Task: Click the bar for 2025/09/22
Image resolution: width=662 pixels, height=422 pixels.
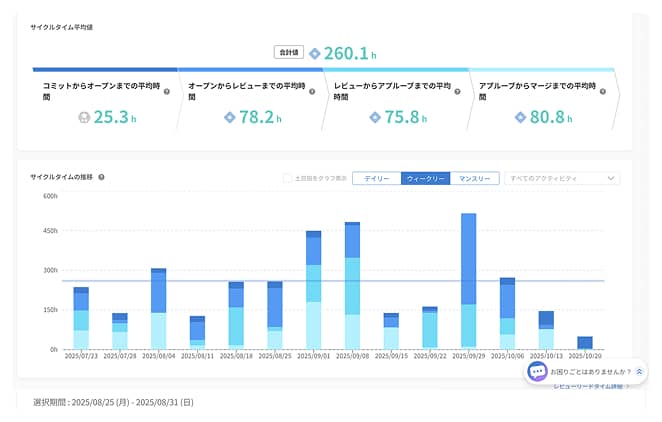Action: click(430, 328)
